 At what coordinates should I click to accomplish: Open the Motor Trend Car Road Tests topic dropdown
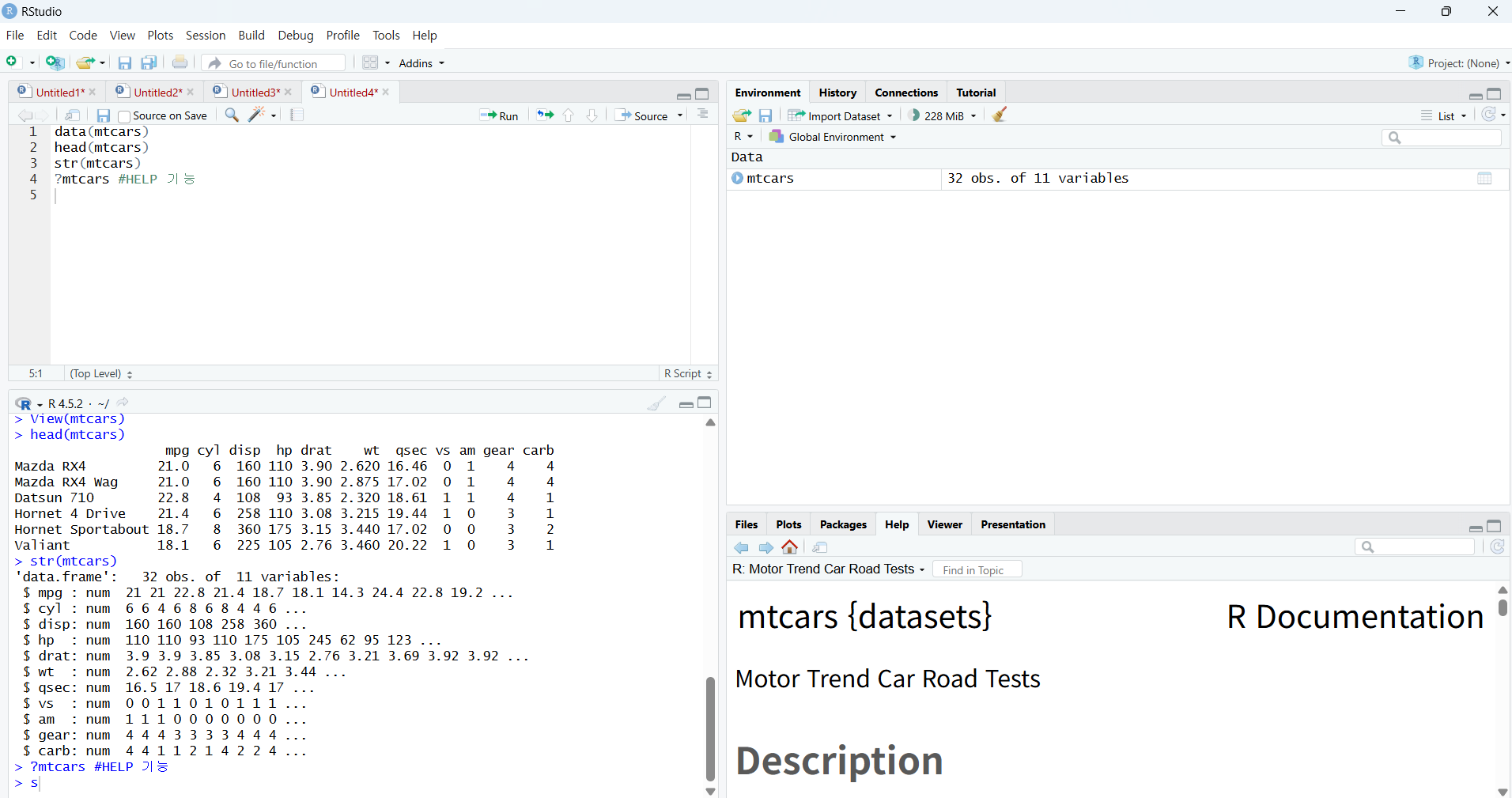[x=829, y=569]
